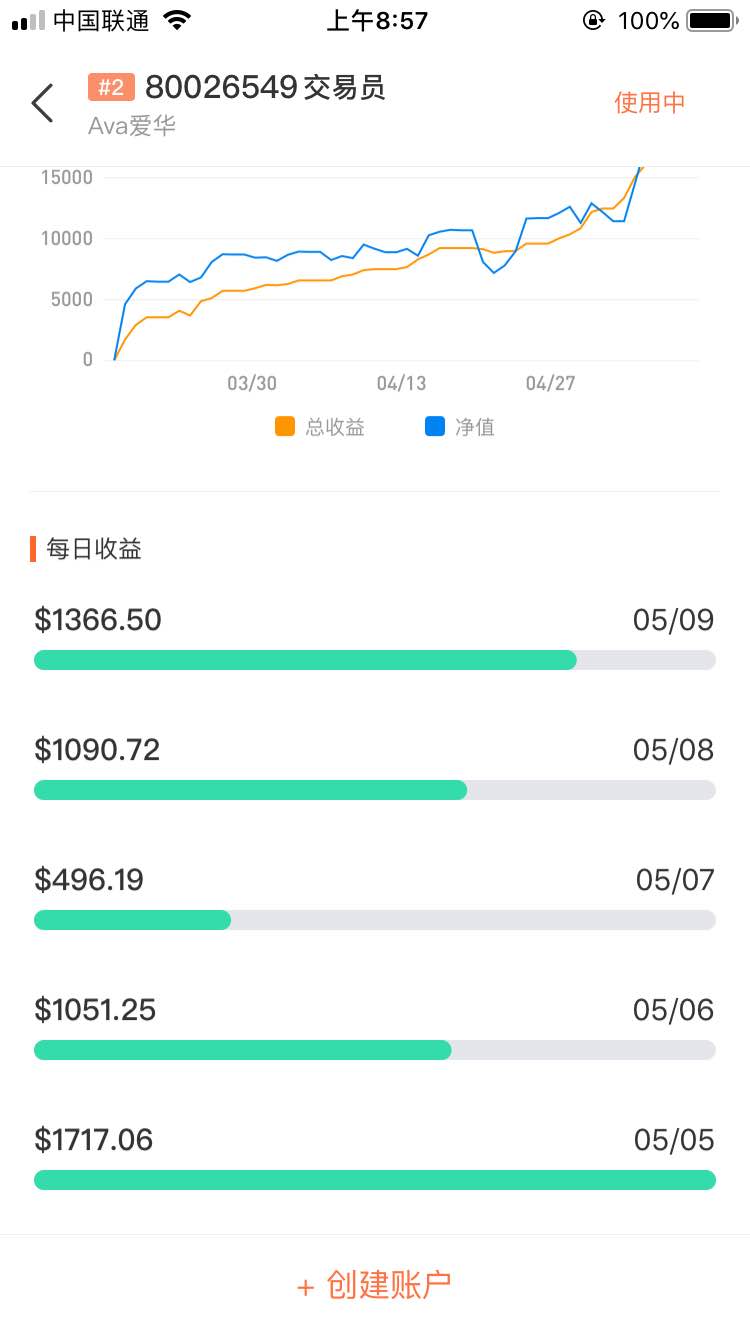This screenshot has width=750, height=1334.
Task: Tap the 使用中 status link
Action: click(x=650, y=103)
